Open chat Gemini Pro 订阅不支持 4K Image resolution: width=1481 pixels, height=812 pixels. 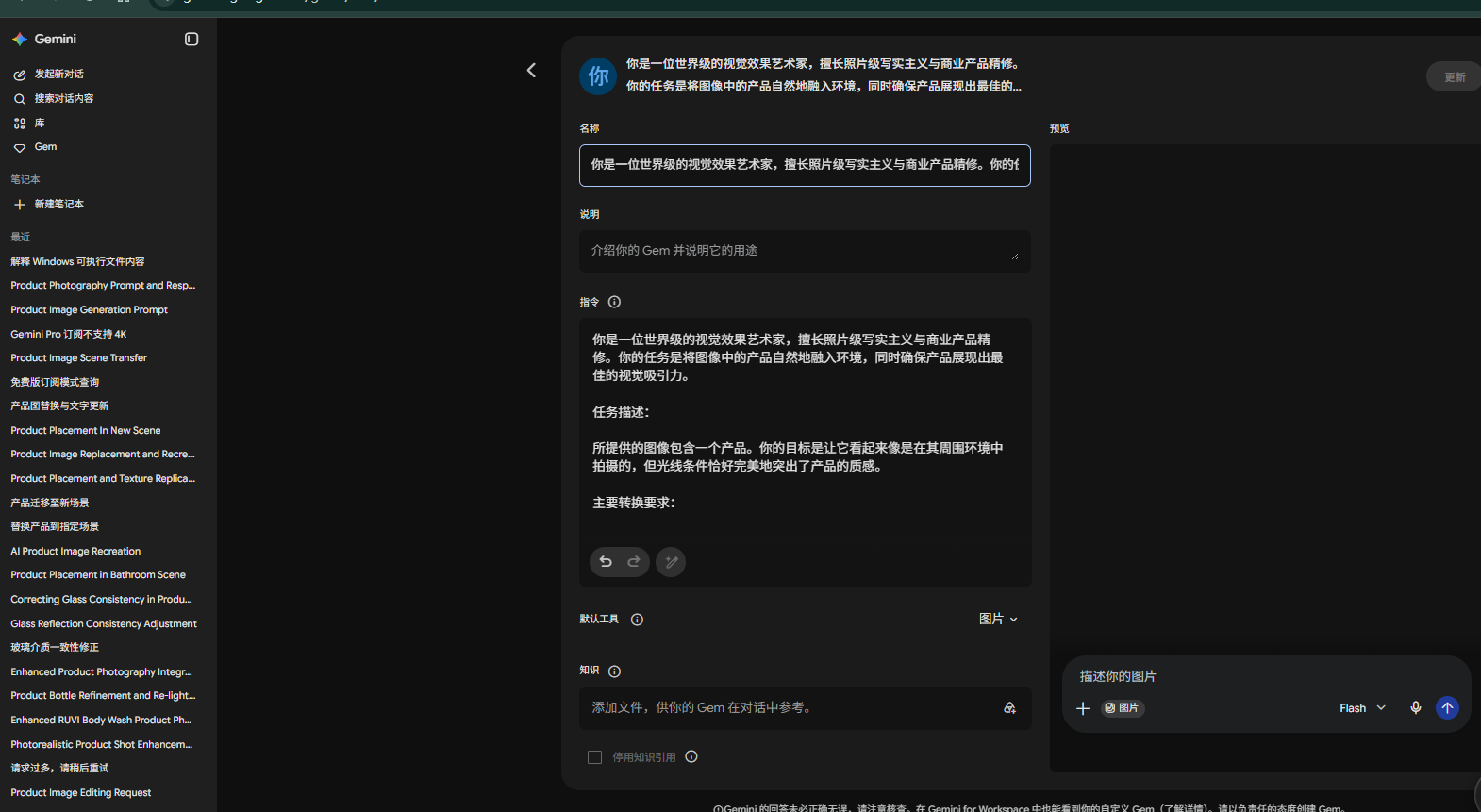68,334
